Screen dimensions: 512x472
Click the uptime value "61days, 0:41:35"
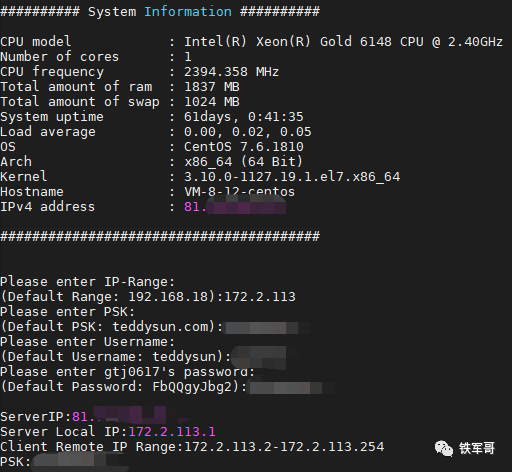pos(244,117)
